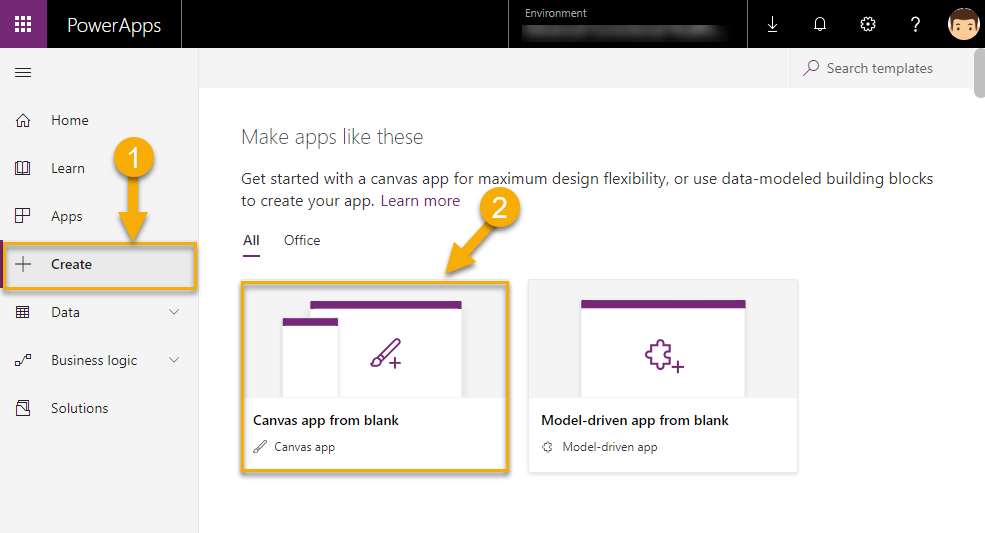985x533 pixels.
Task: Open the Environment selector
Action: coord(627,24)
